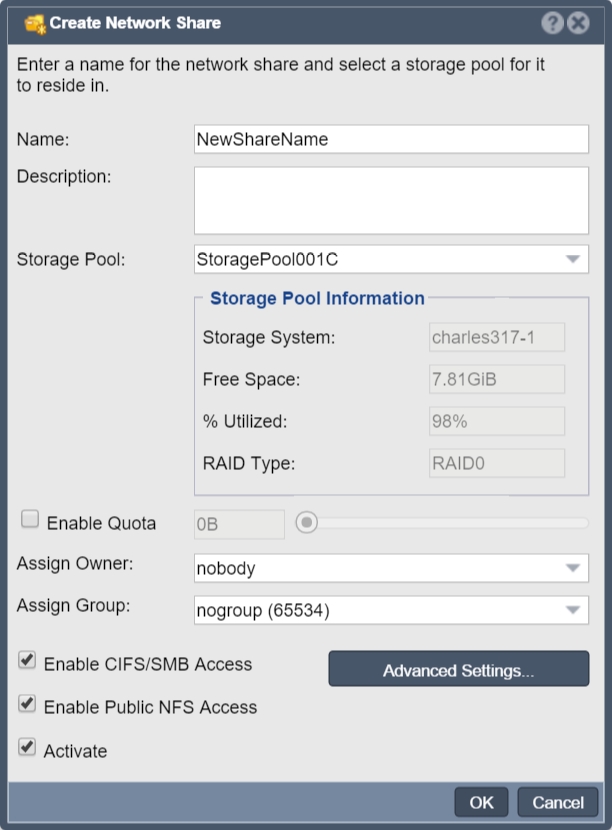
Task: Cancel the share creation dialog
Action: coord(558,802)
